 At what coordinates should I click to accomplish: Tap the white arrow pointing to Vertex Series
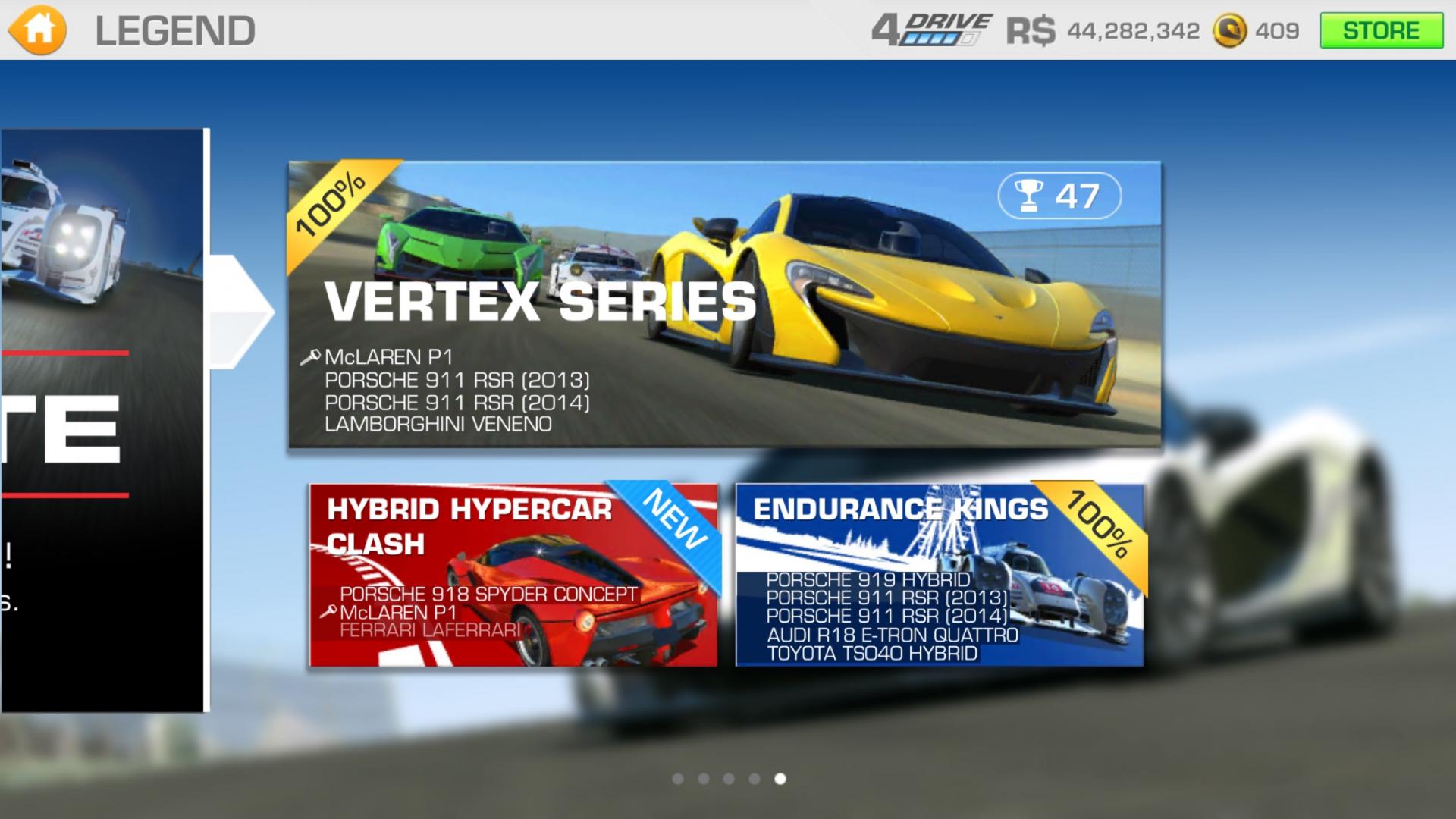point(241,312)
